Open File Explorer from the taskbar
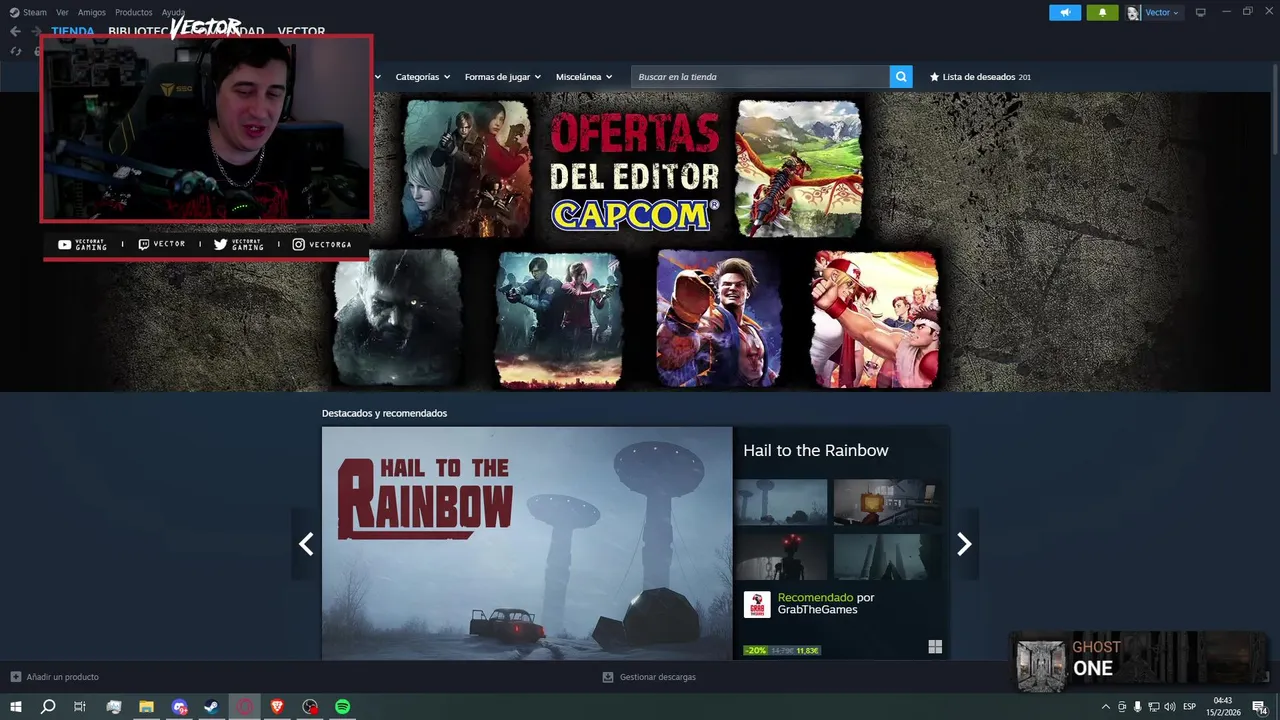 [146, 707]
